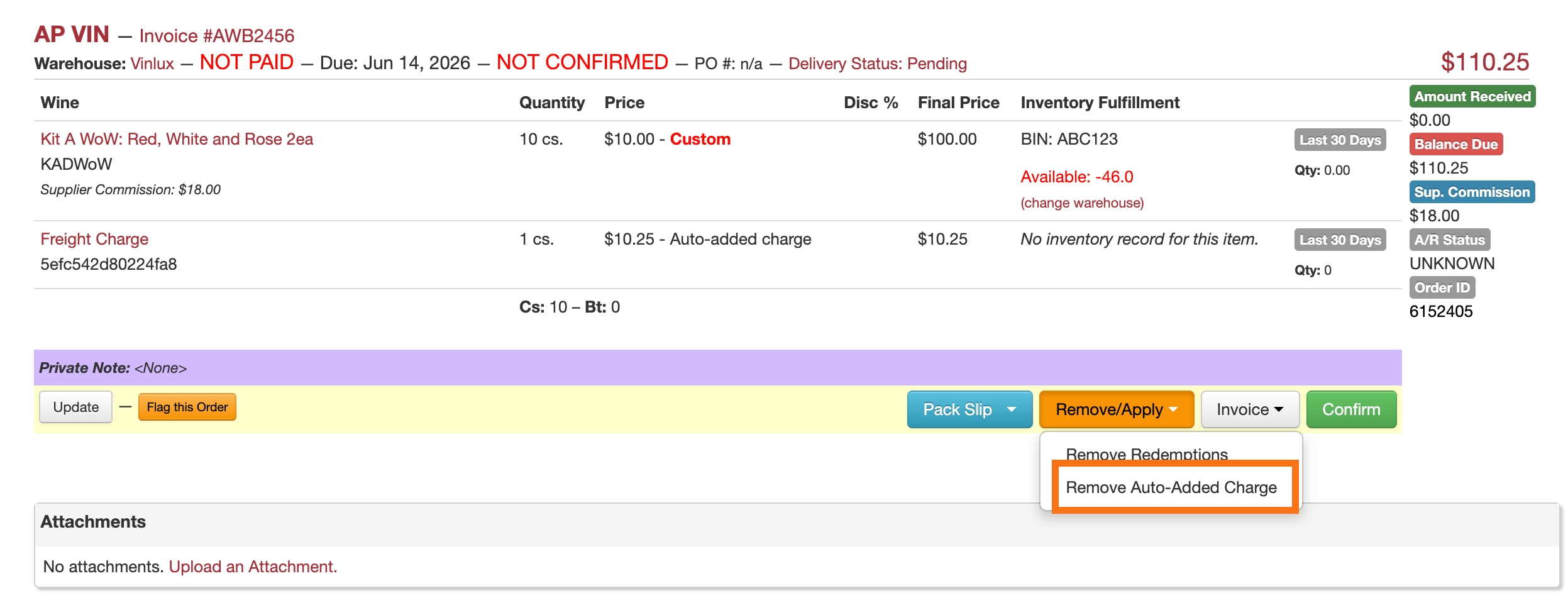1568x610 pixels.
Task: Click the Update button
Action: click(x=75, y=407)
